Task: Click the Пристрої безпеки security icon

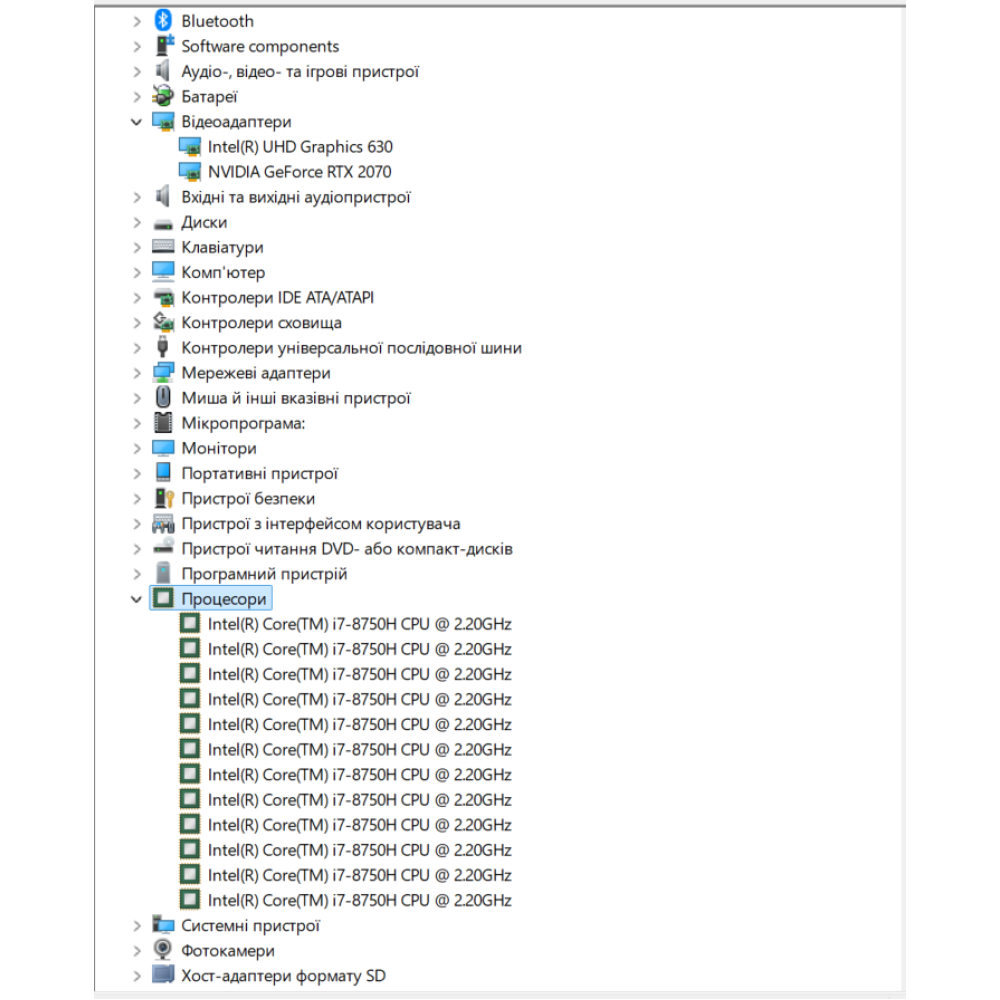Action: tap(163, 498)
